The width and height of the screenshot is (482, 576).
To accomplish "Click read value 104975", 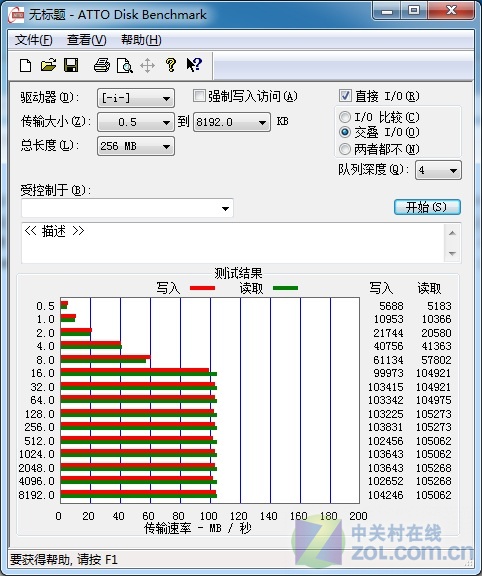I will point(434,400).
